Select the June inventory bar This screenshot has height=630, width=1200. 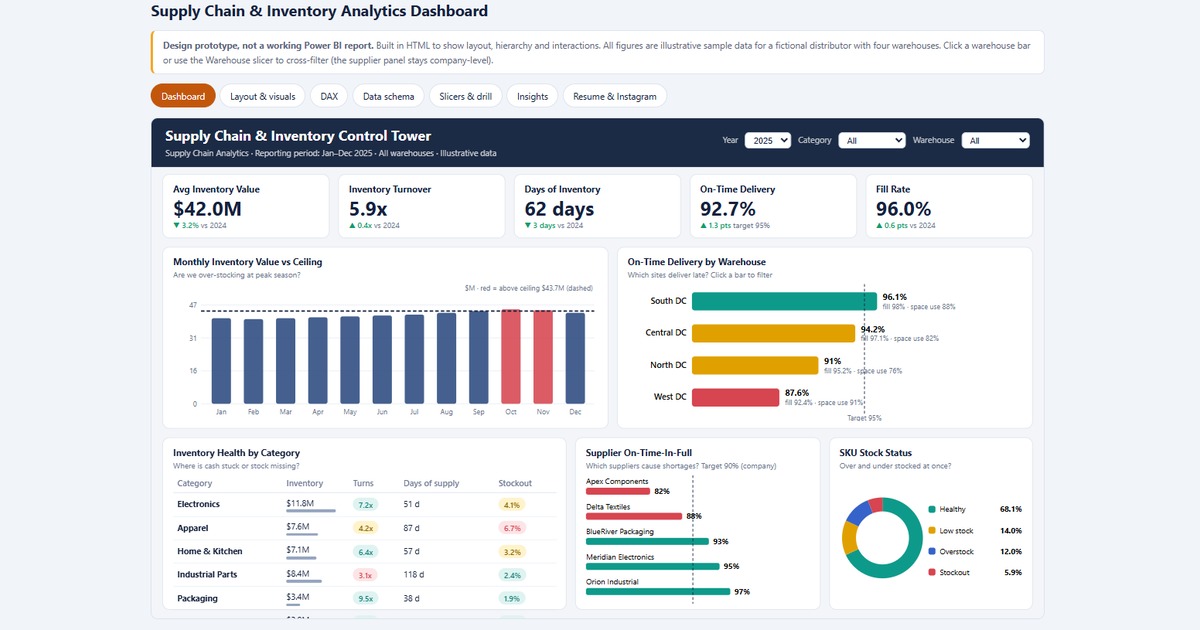coord(382,360)
